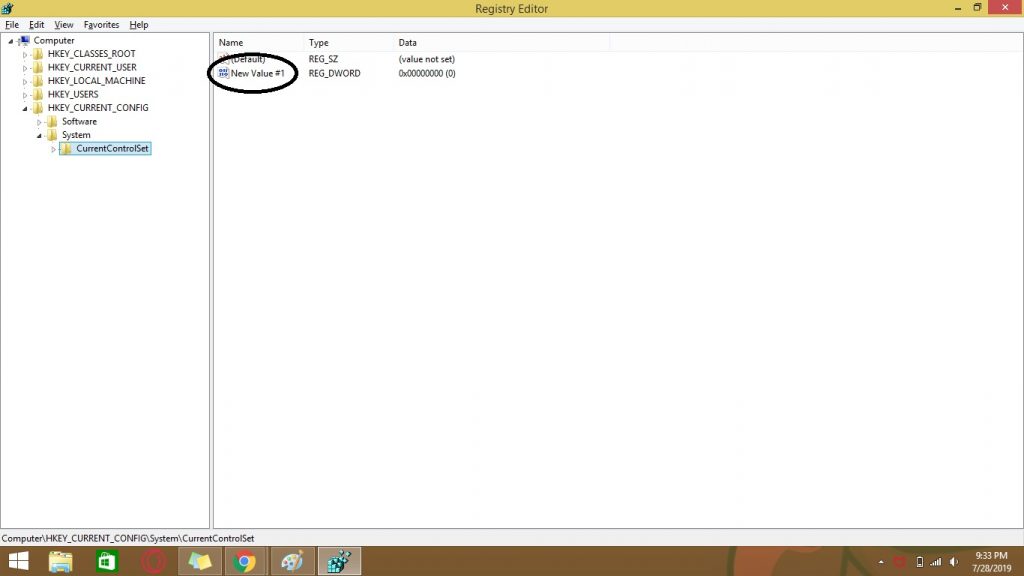Open volume control in tray
This screenshot has height=576, width=1024.
pyautogui.click(x=954, y=562)
